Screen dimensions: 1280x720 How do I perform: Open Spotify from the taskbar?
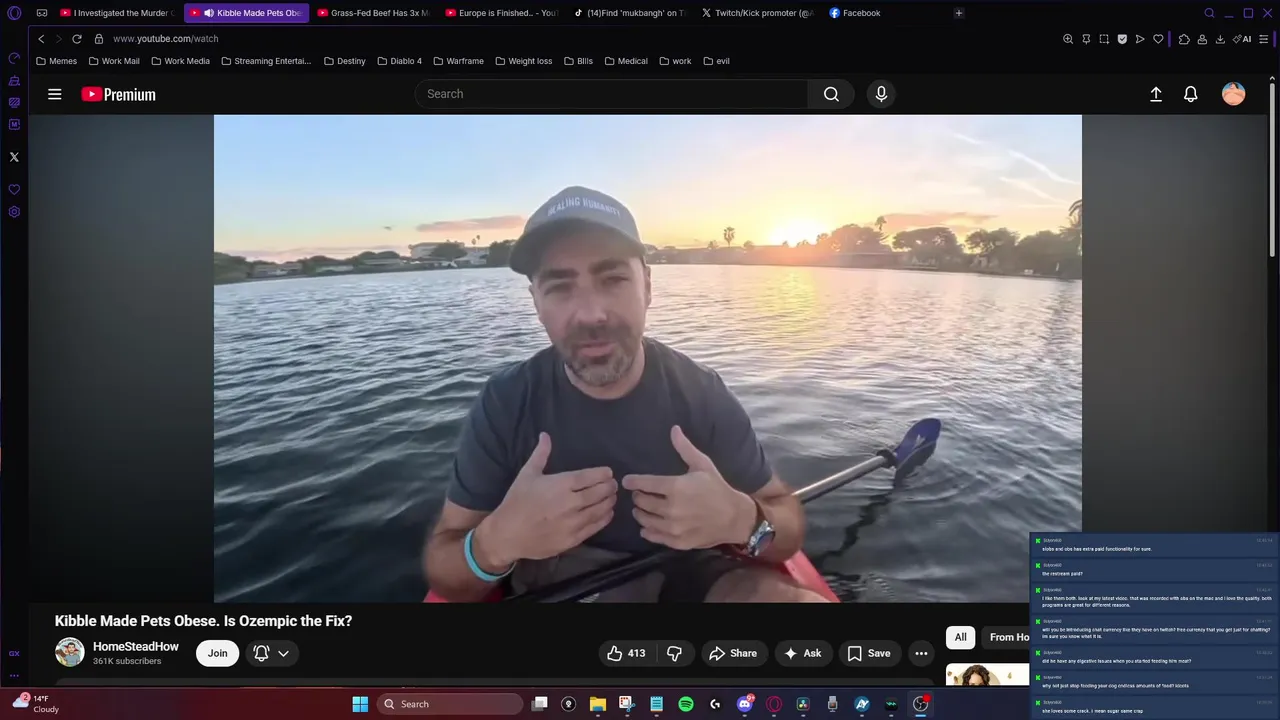686,704
